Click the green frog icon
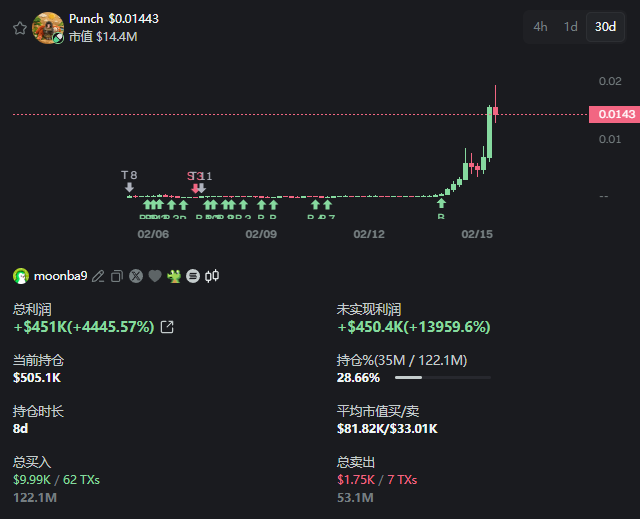640x519 pixels. (173, 276)
